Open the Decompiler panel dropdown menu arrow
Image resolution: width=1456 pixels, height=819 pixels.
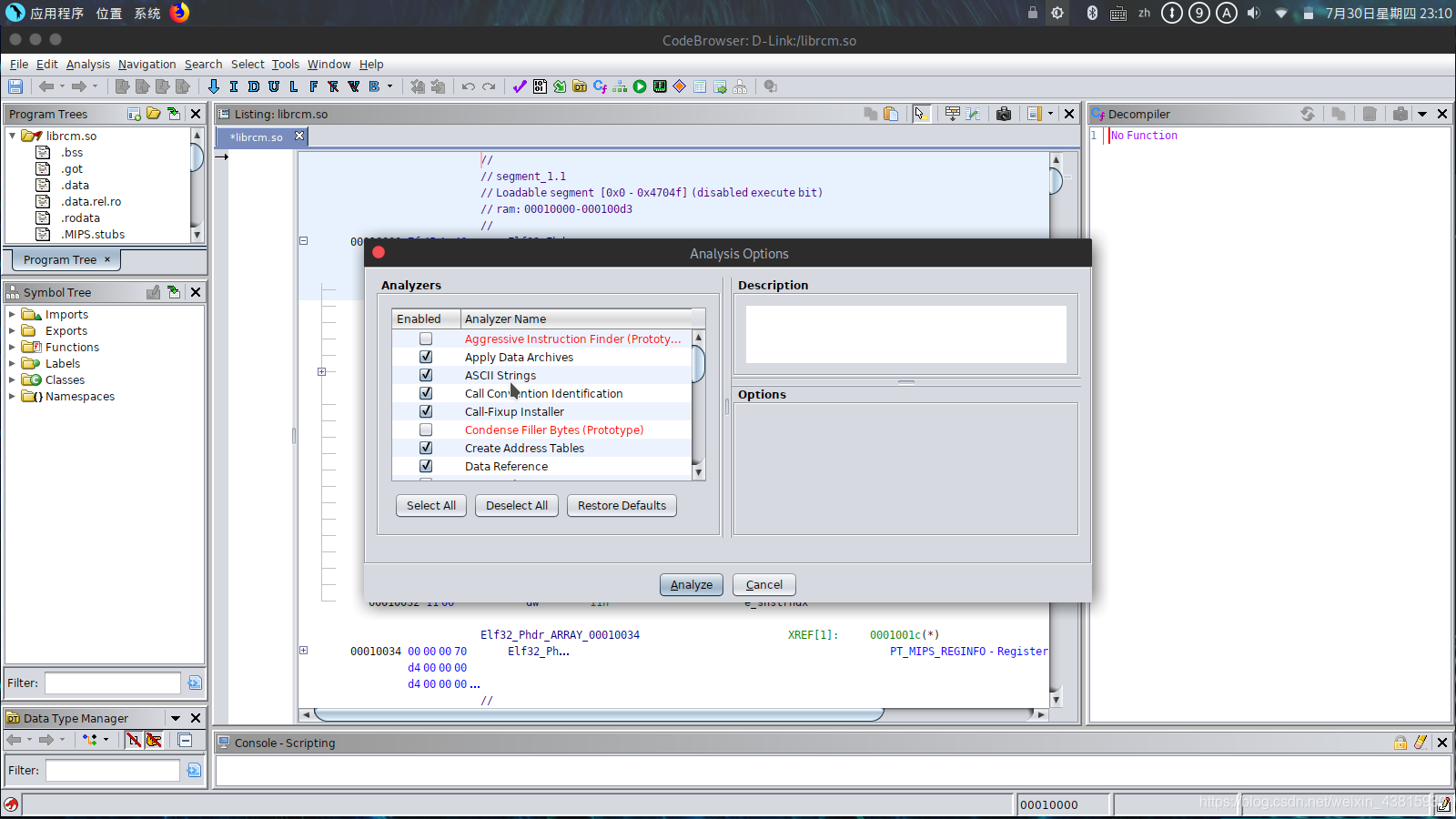tap(1422, 114)
